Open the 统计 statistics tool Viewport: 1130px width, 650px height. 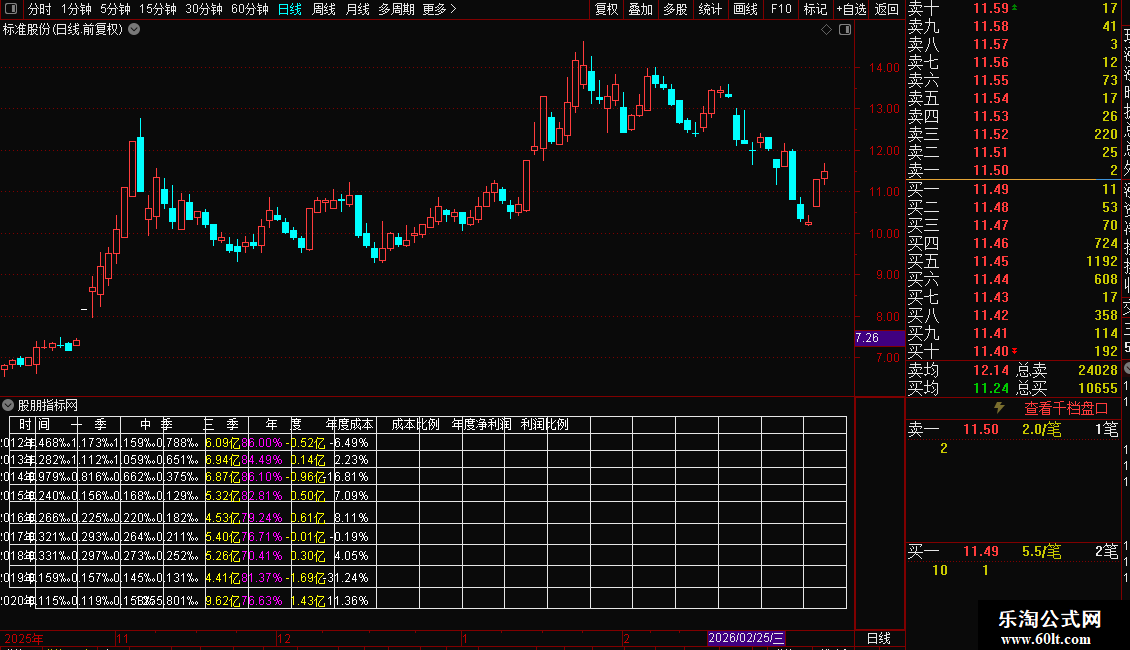click(710, 9)
